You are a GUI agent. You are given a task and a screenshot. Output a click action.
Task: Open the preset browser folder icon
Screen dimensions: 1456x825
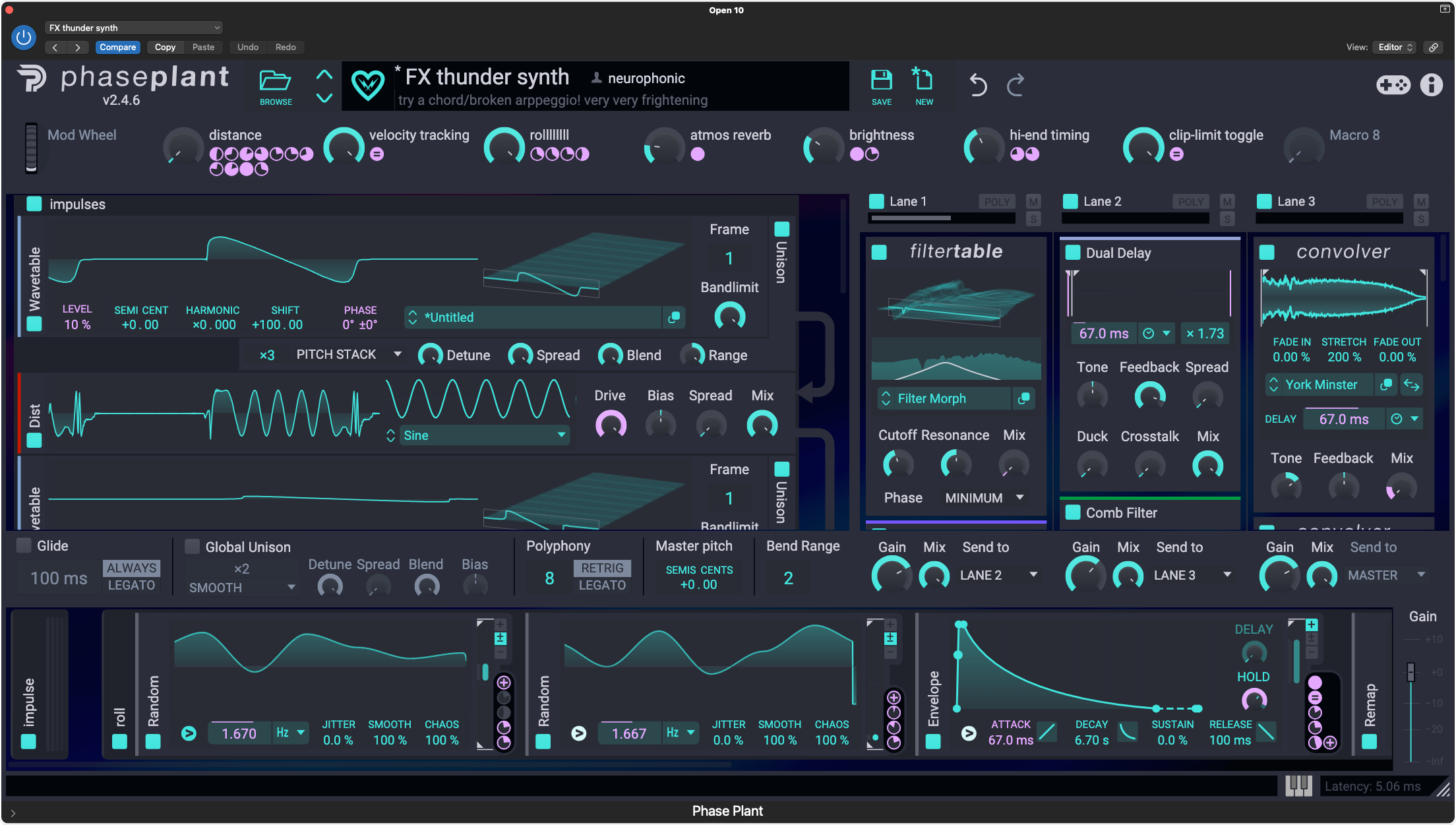(276, 80)
